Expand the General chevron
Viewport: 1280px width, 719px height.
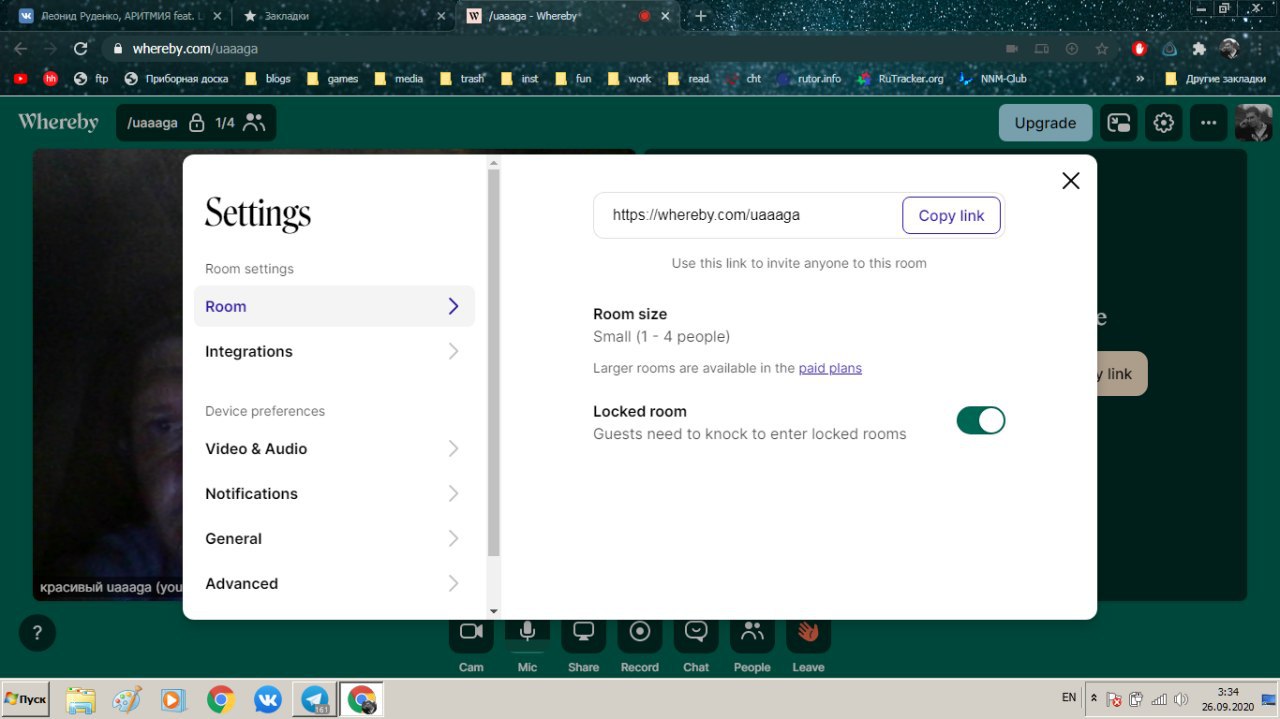click(x=453, y=538)
